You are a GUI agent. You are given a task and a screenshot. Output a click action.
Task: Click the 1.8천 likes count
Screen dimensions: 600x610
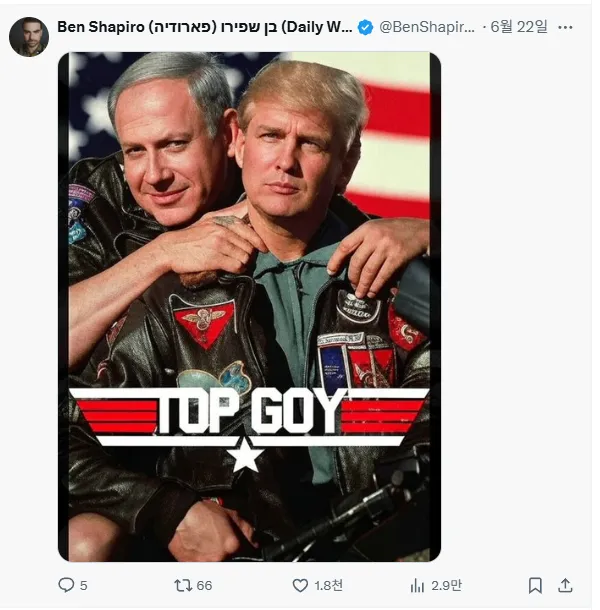point(326,585)
